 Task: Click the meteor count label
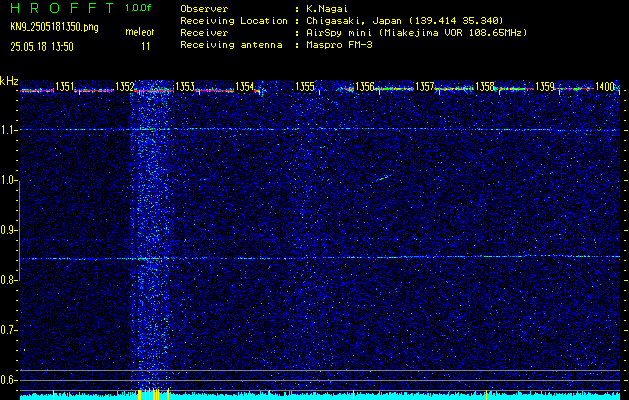coord(140,33)
